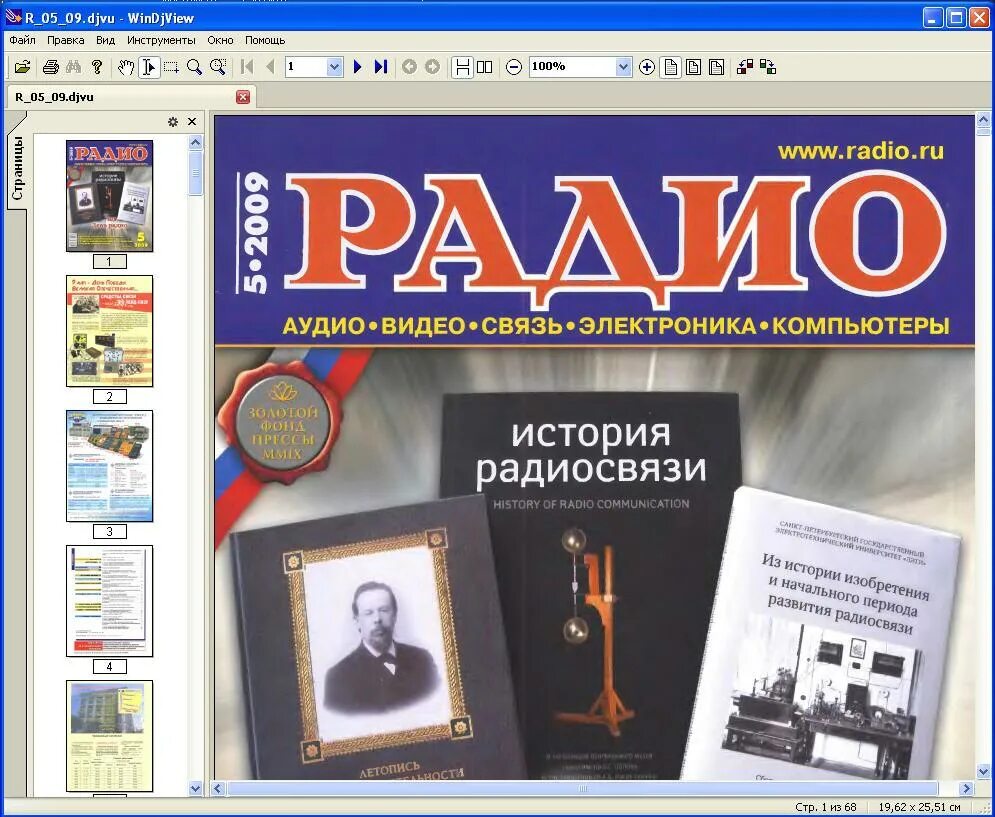The width and height of the screenshot is (995, 817).
Task: Click the horizontal scrollbar thumb
Action: point(583,788)
